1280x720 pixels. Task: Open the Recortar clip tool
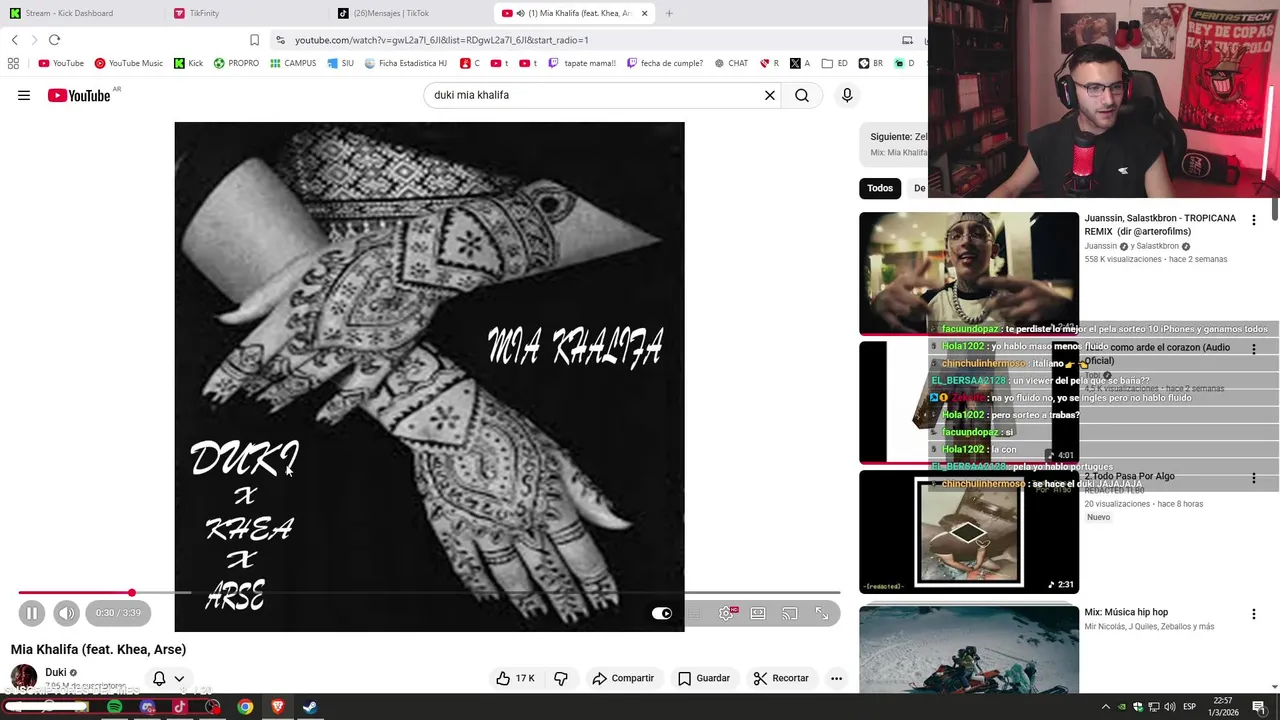click(x=781, y=678)
